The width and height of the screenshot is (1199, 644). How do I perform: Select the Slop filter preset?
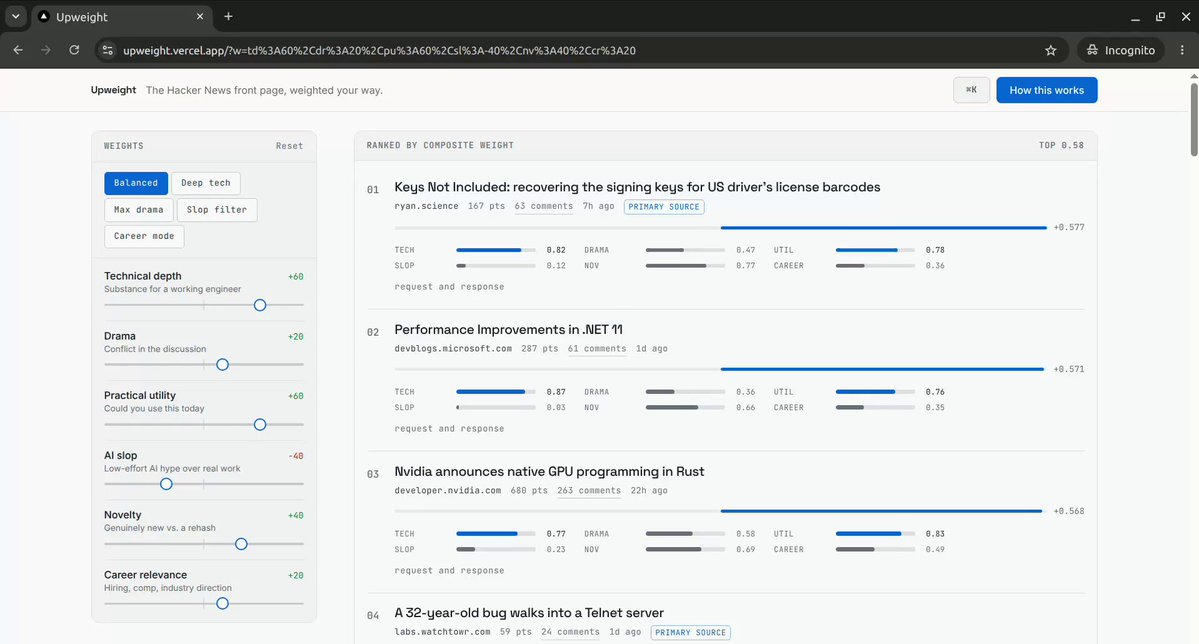coord(216,210)
